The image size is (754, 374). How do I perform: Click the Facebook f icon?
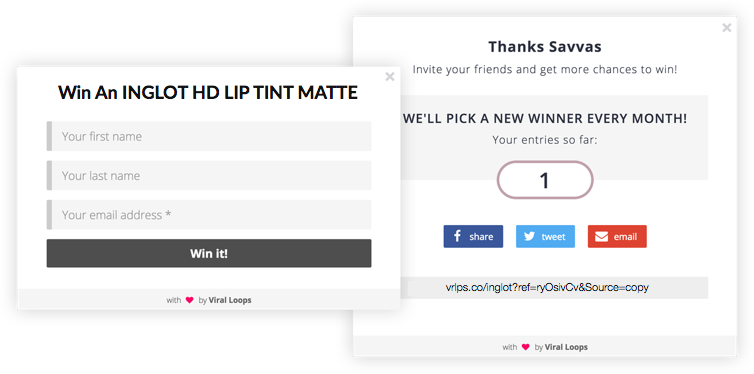pos(457,236)
